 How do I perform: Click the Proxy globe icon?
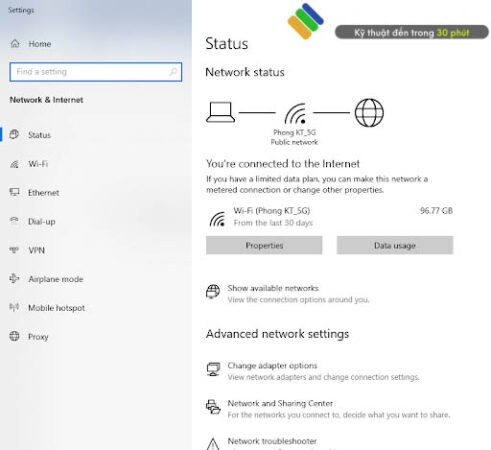point(14,336)
